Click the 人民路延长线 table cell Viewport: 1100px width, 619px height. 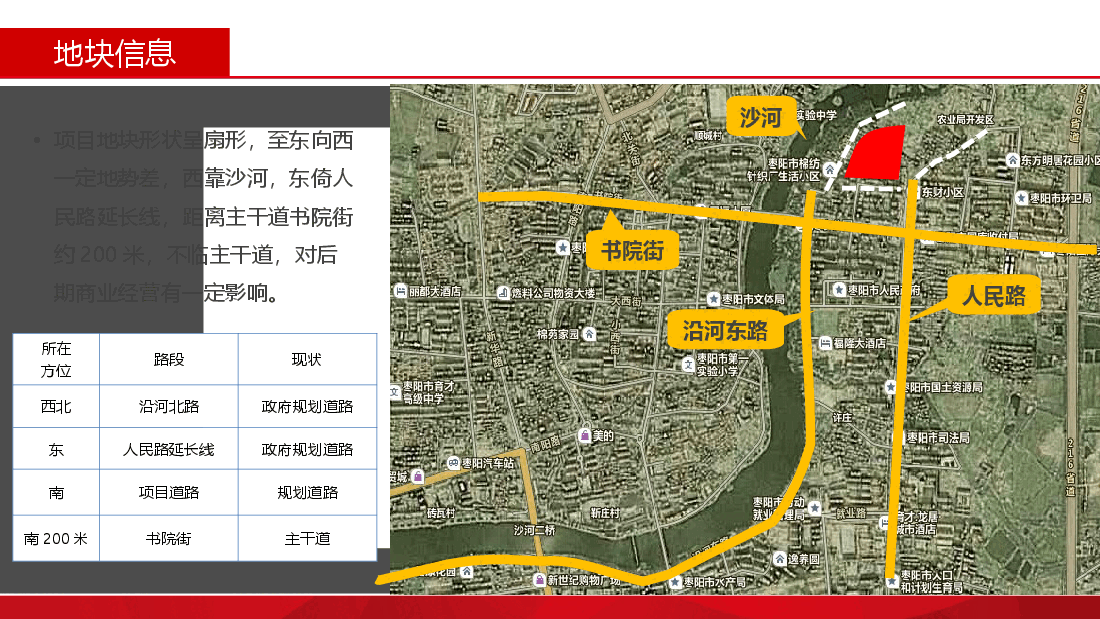[x=168, y=449]
